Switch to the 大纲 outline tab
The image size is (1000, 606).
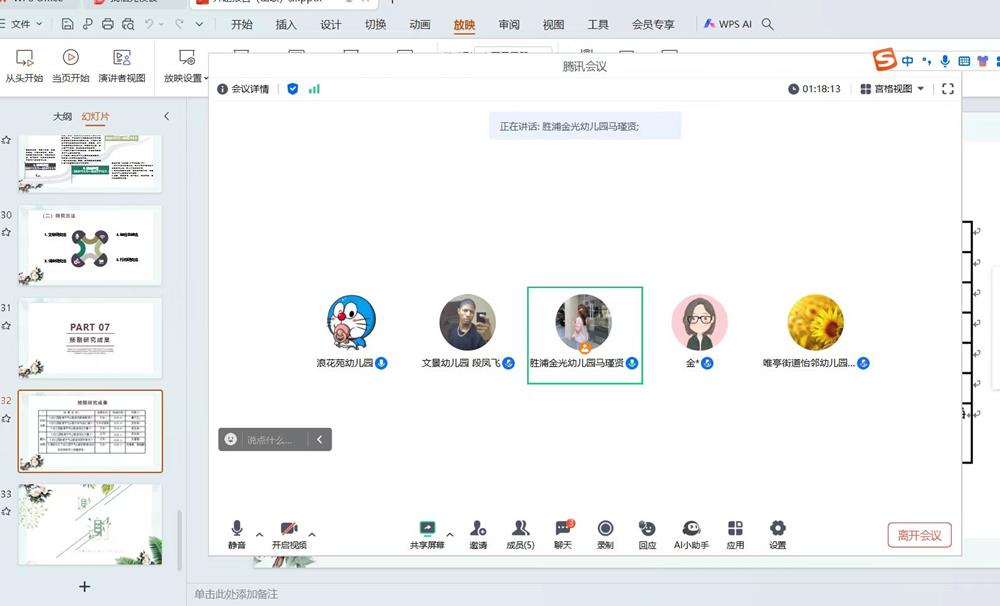62,116
